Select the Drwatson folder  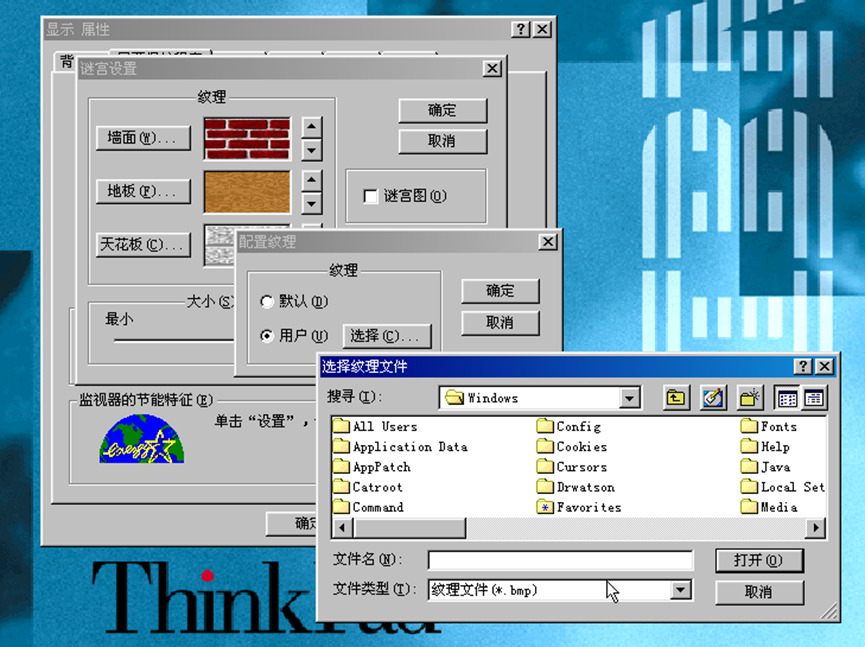[x=576, y=487]
